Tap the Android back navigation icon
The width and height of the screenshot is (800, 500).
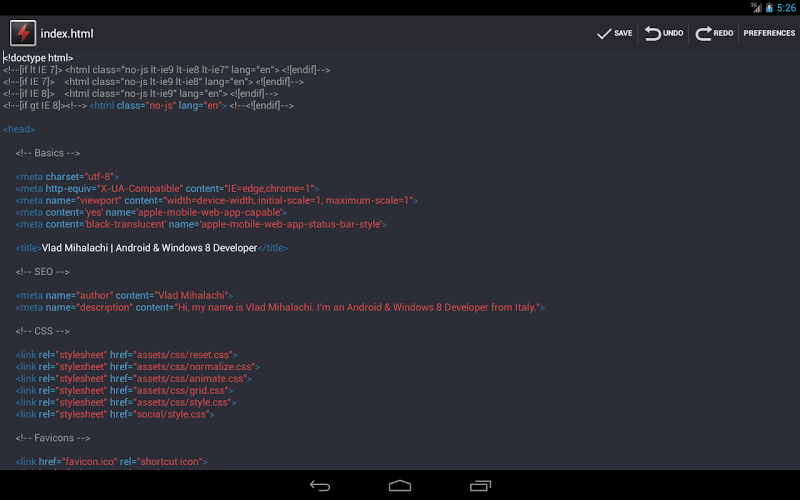pos(320,486)
